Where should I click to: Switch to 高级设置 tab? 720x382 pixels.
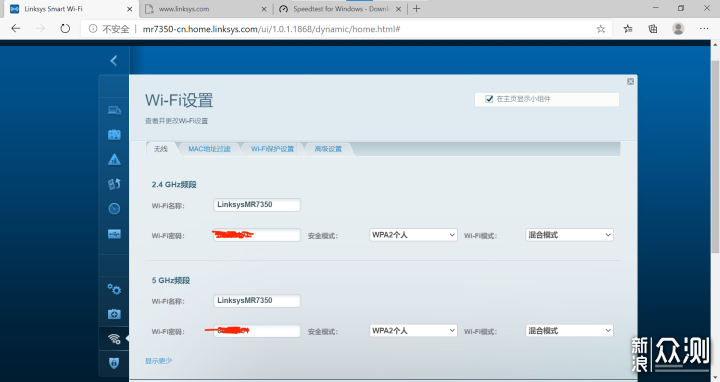pos(328,149)
